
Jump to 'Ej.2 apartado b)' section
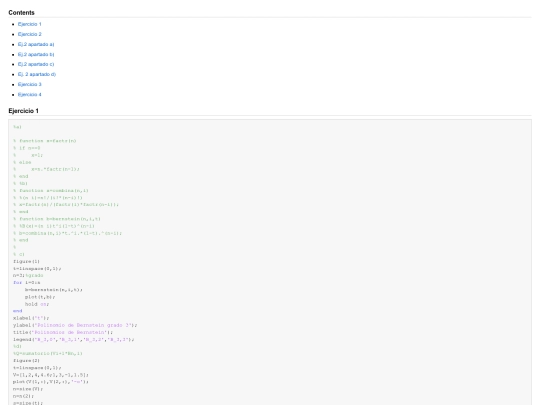pyautogui.click(x=36, y=54)
